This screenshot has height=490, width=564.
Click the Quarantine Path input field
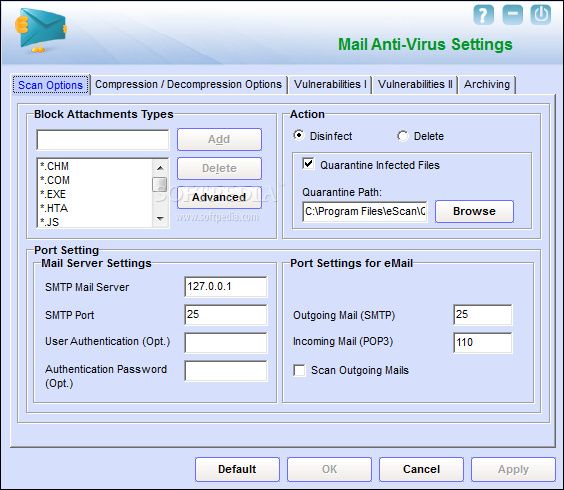[365, 211]
